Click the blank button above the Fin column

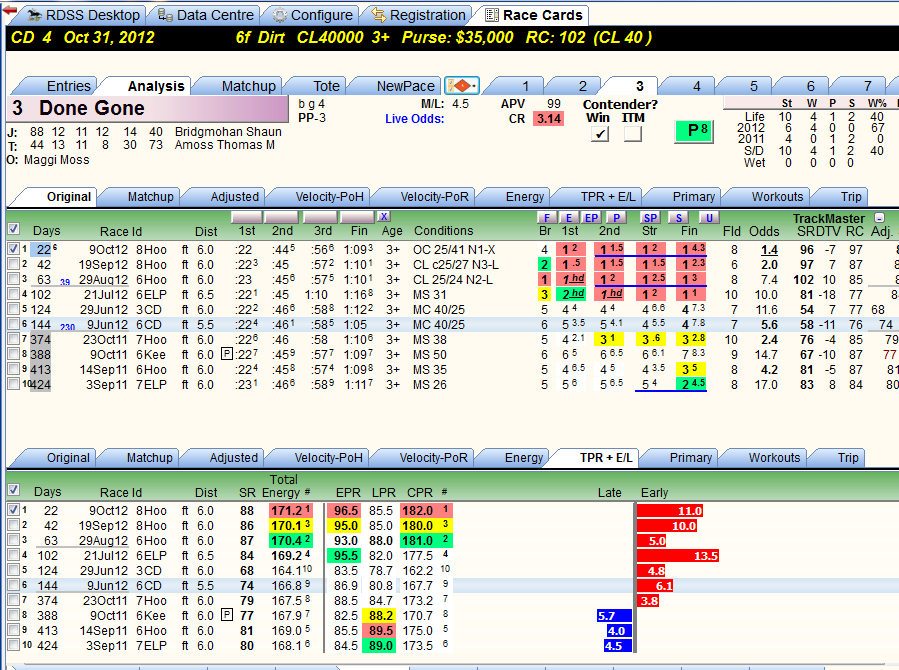click(357, 217)
